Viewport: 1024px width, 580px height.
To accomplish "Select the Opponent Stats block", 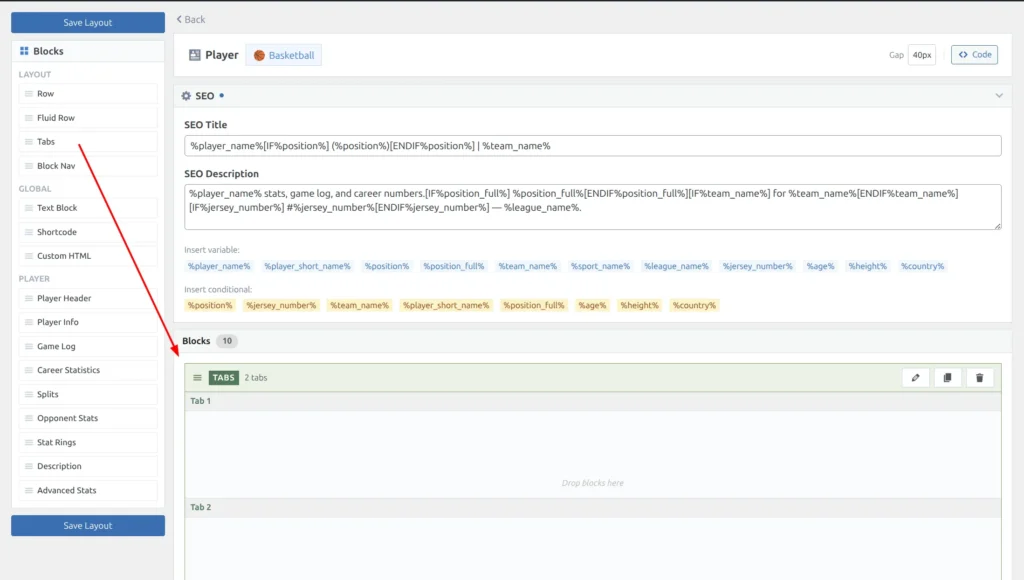I will pos(88,418).
